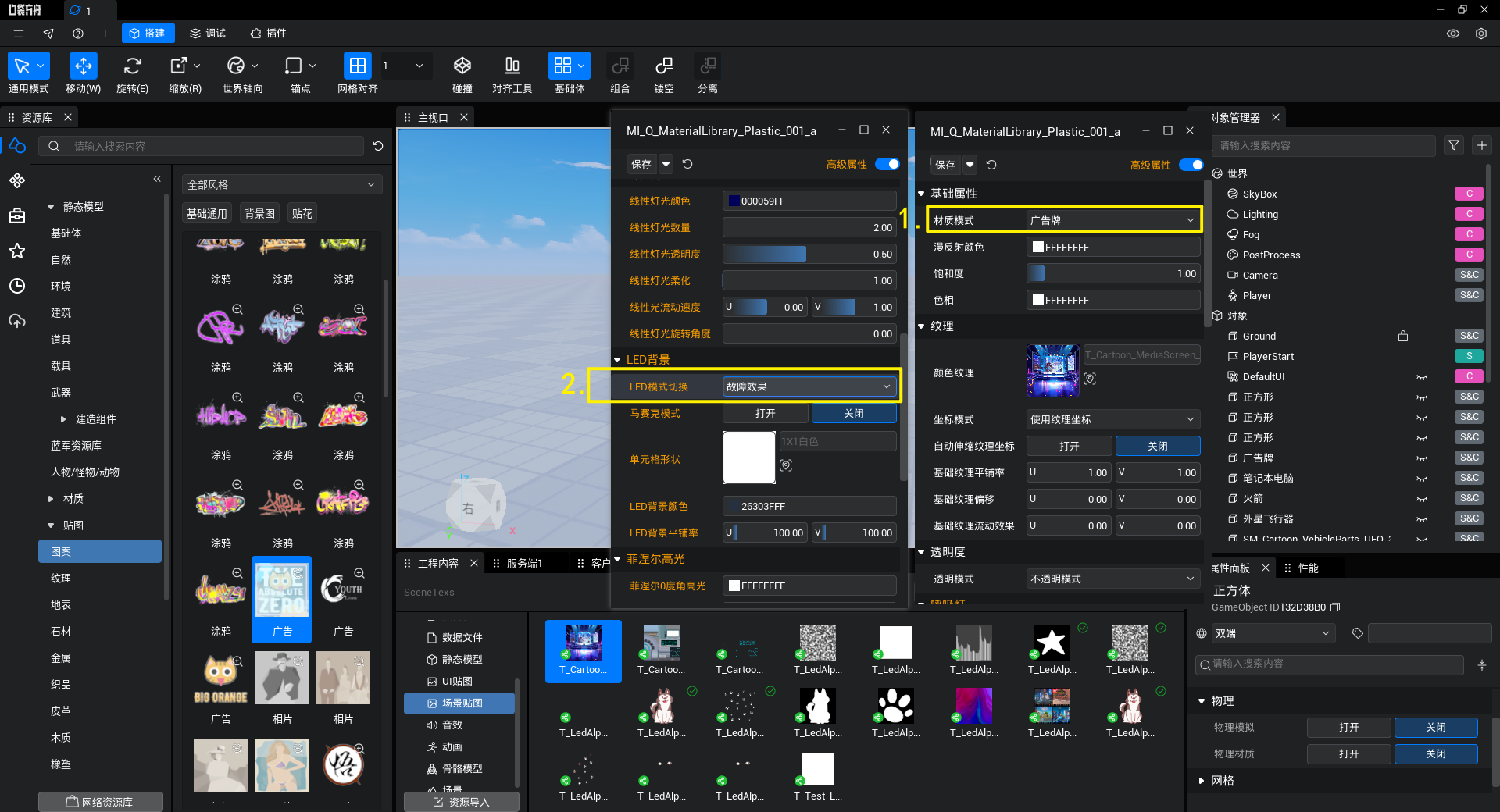Click 保存 in left material window
Image resolution: width=1500 pixels, height=812 pixels.
[641, 164]
